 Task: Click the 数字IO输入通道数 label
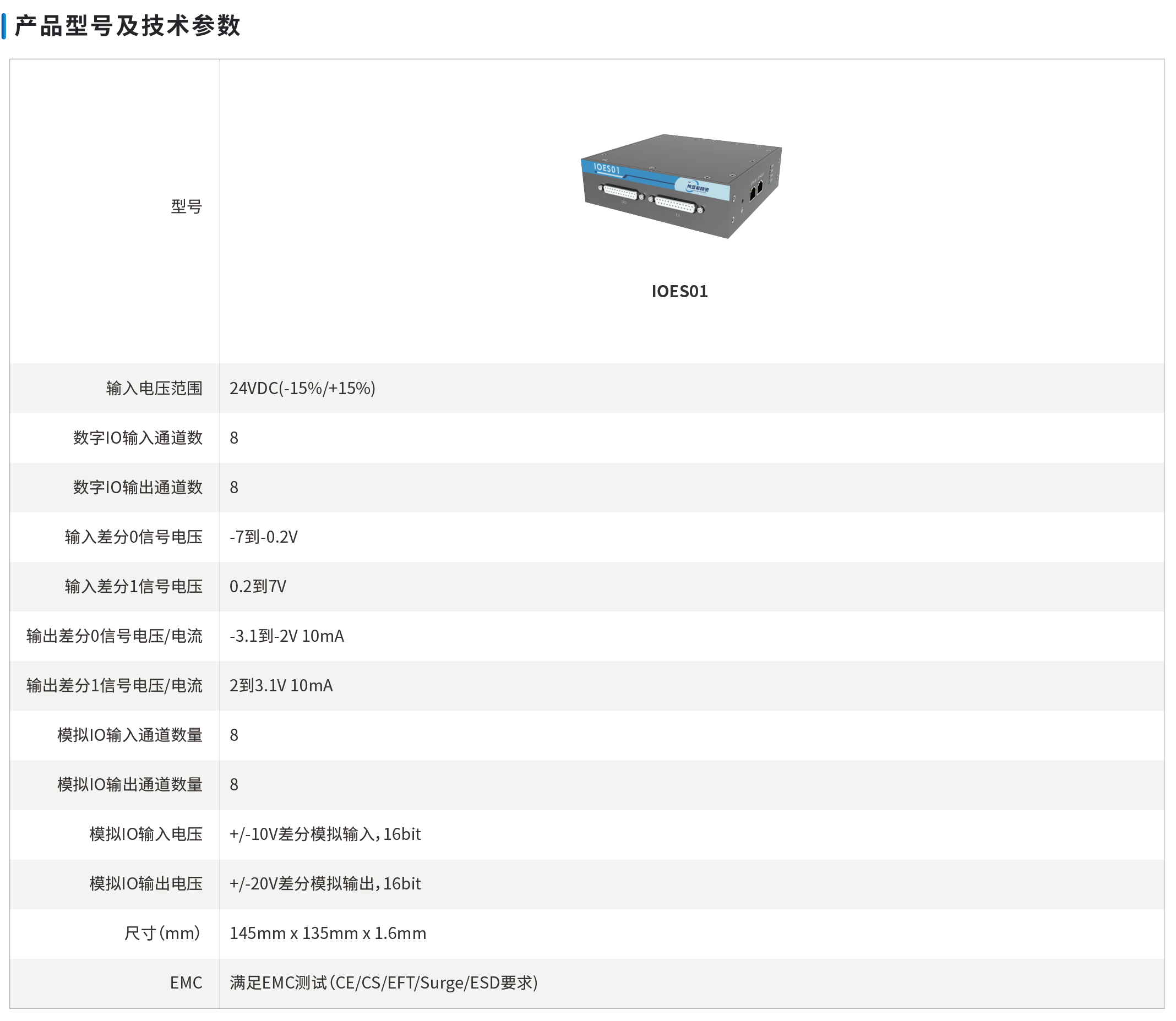click(138, 438)
